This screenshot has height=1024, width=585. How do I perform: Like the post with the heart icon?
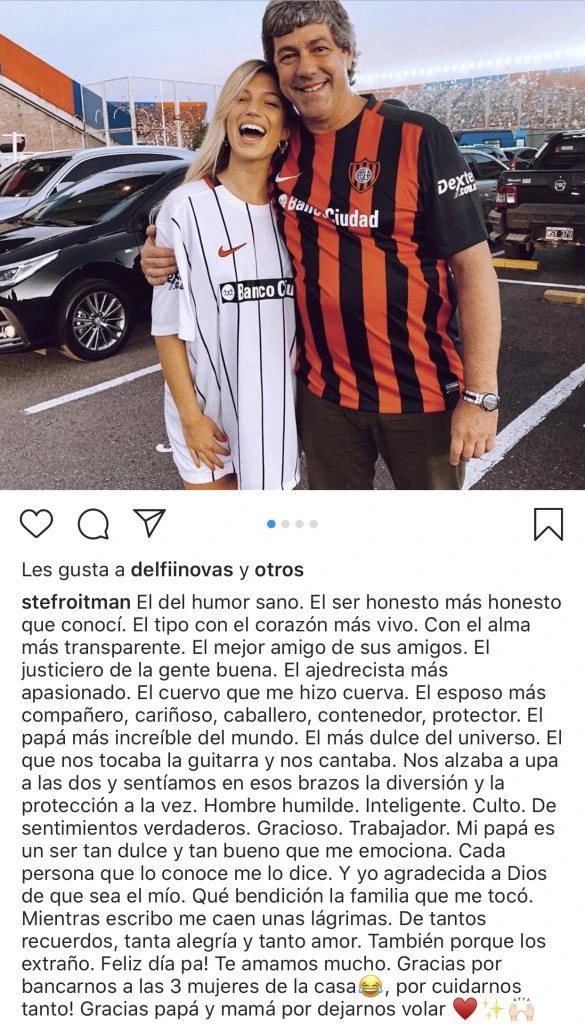coord(36,523)
